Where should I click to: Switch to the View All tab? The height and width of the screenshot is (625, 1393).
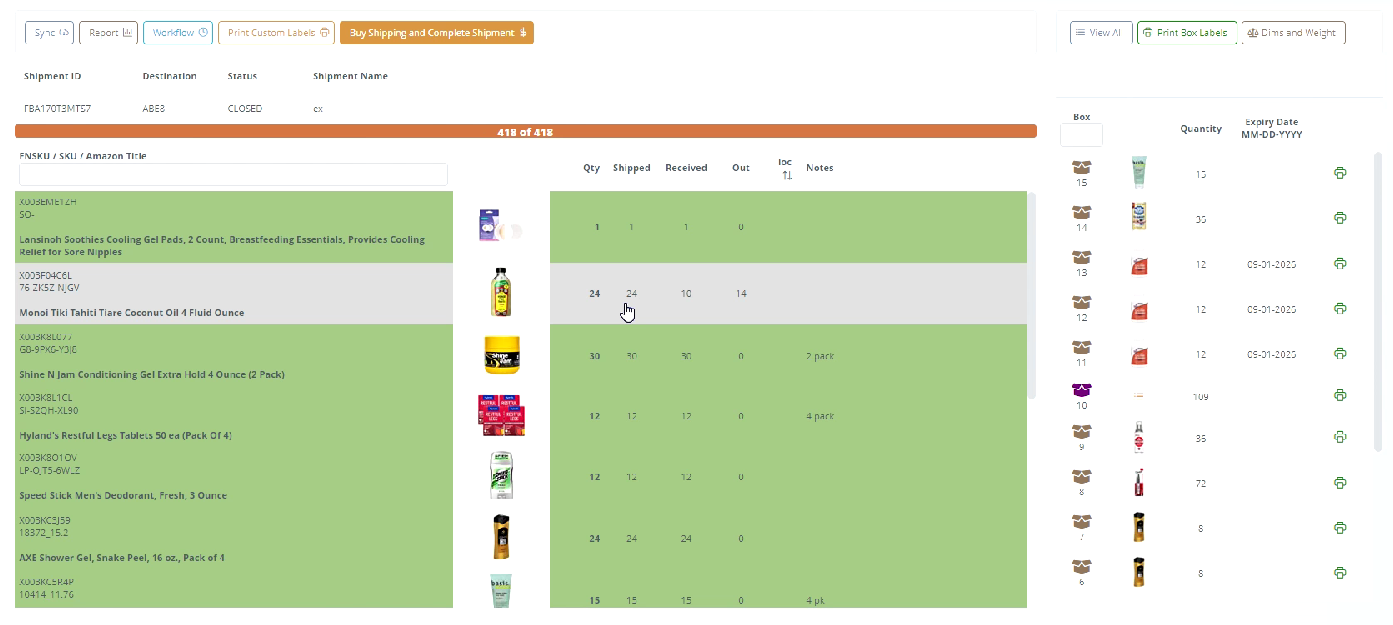[x=1101, y=33]
